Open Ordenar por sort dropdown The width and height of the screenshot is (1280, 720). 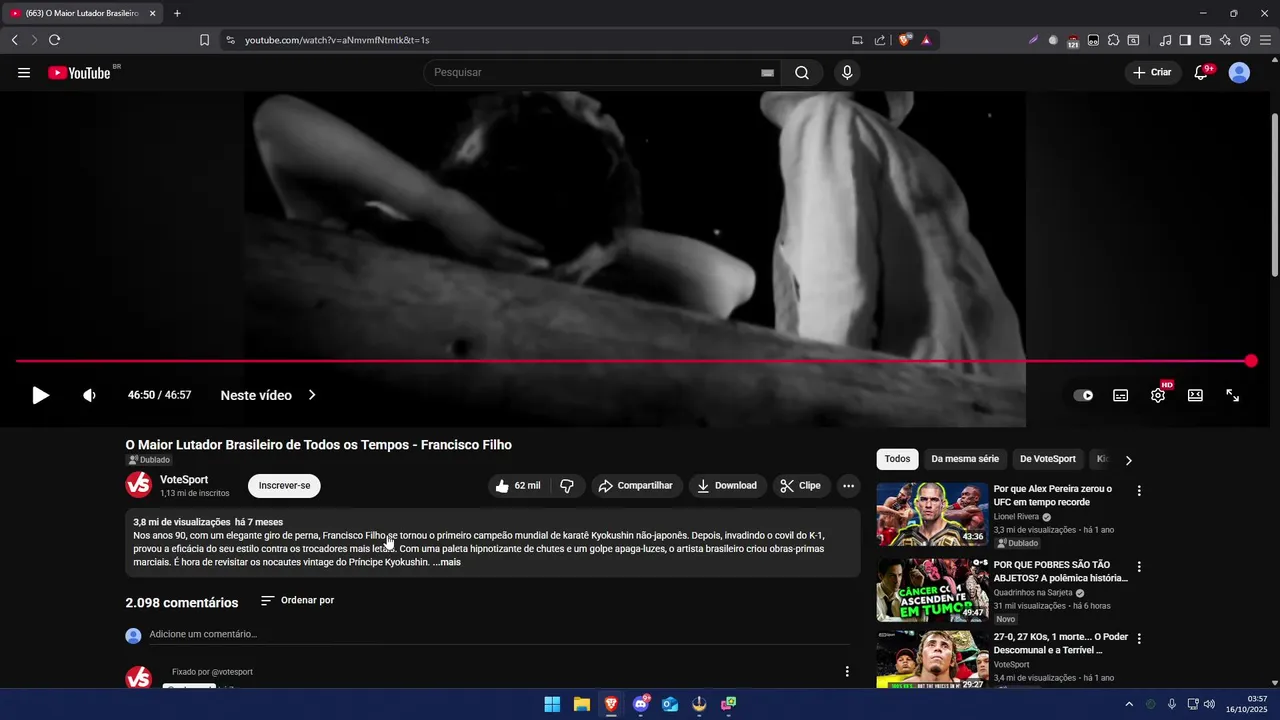coord(297,601)
